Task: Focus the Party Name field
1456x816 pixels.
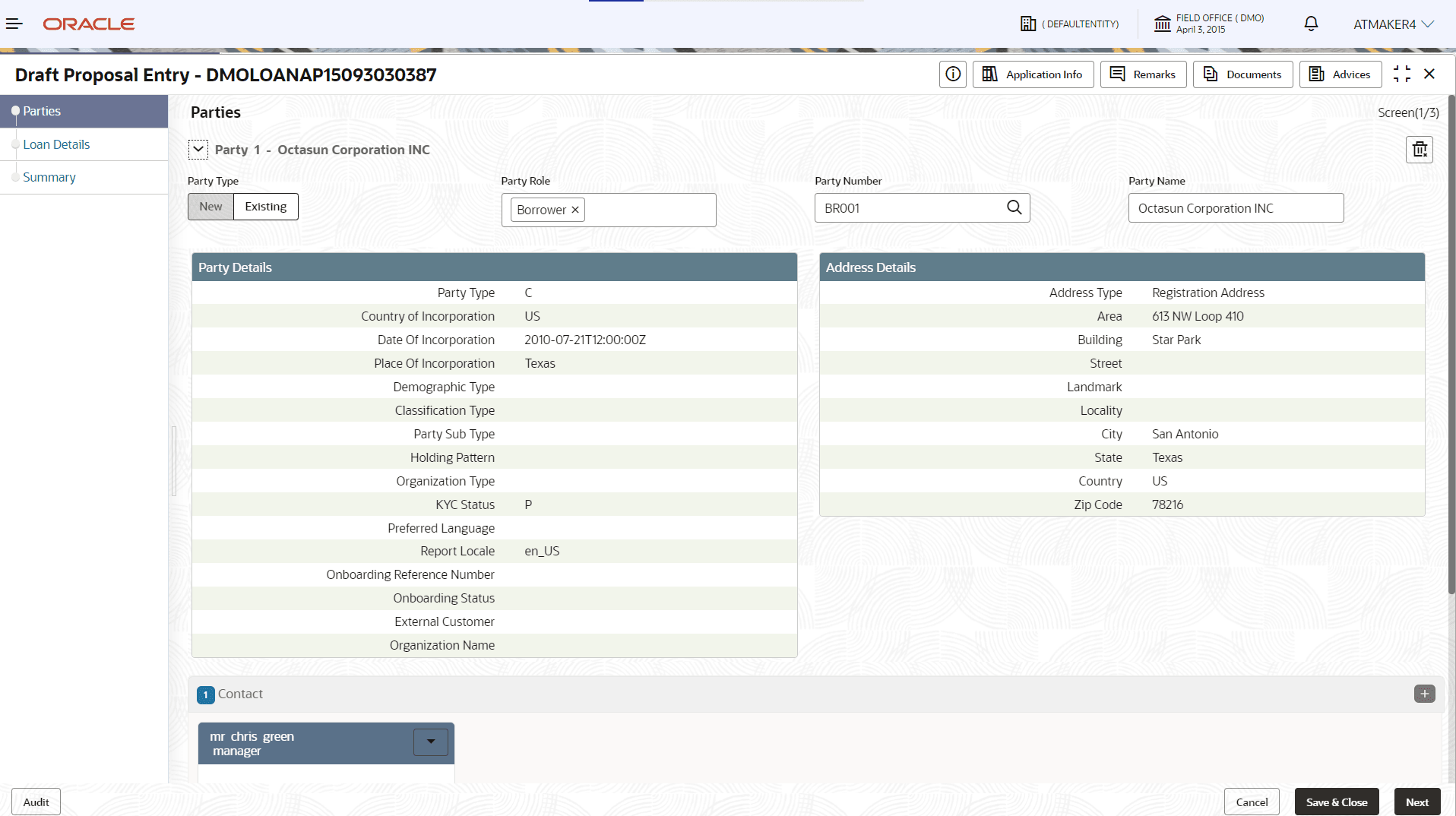Action: (1236, 208)
